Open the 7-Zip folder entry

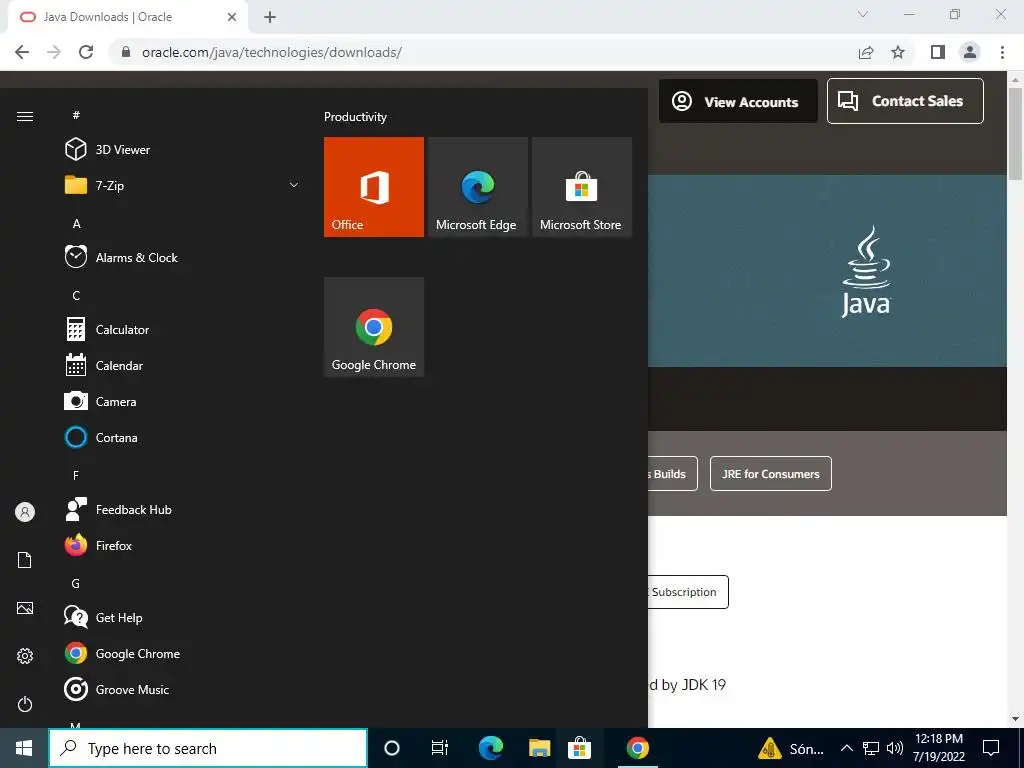tap(183, 185)
